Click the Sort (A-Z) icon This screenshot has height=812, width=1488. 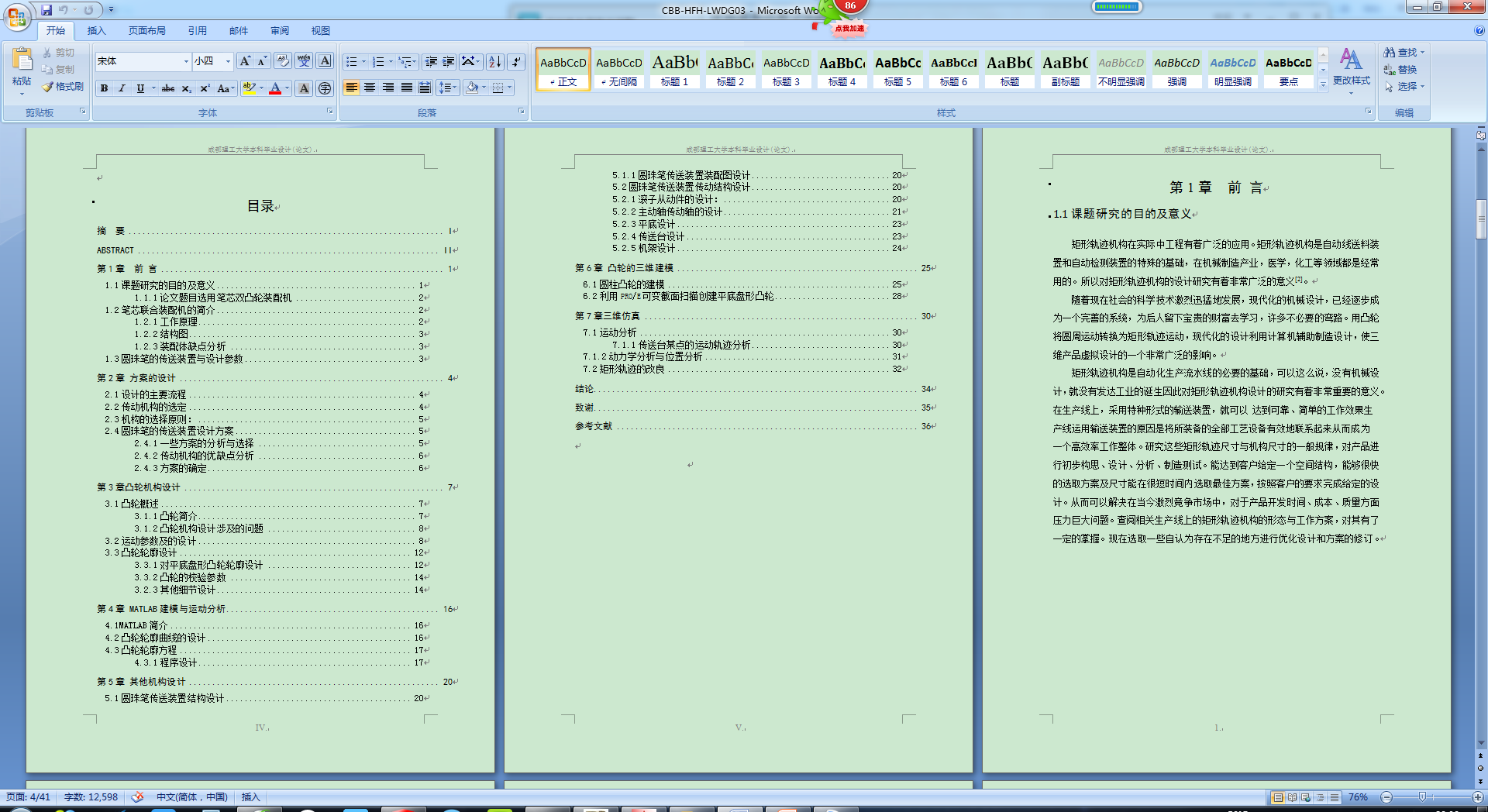[495, 62]
